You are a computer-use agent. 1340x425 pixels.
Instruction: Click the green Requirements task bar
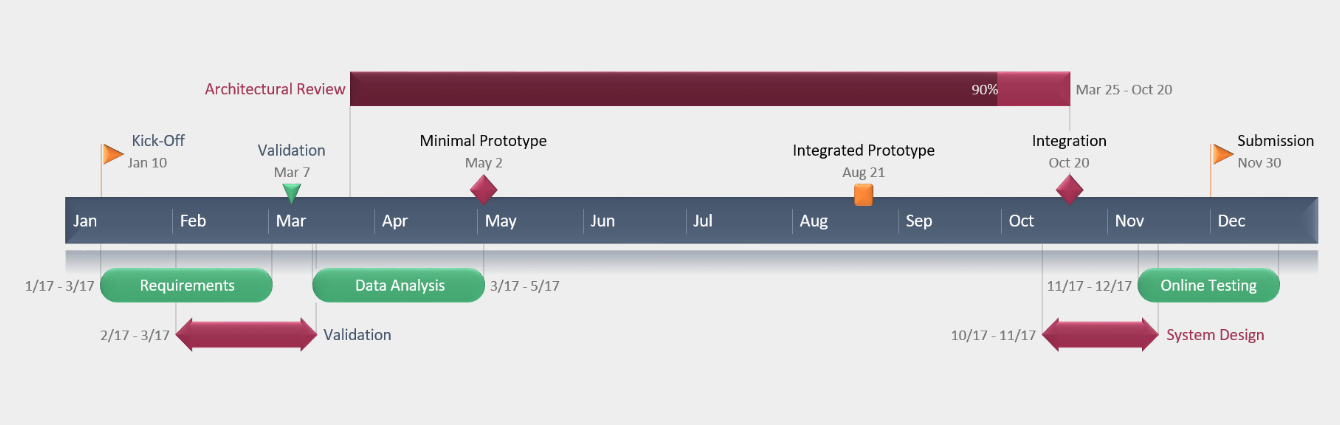[x=186, y=285]
